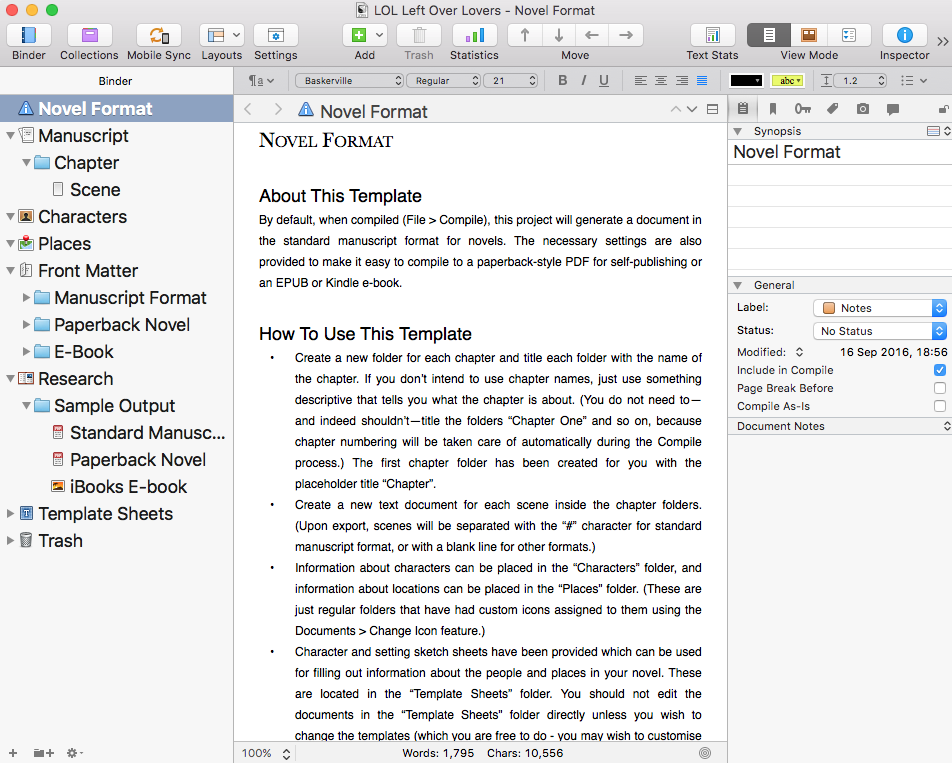Justify the text alignment
Viewport: 952px width, 763px height.
pos(702,81)
